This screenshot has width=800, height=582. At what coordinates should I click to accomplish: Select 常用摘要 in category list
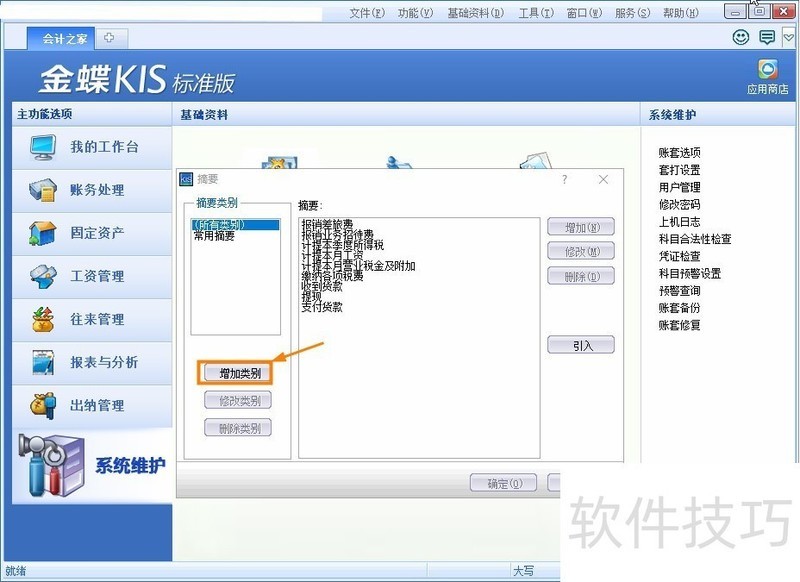pyautogui.click(x=214, y=236)
